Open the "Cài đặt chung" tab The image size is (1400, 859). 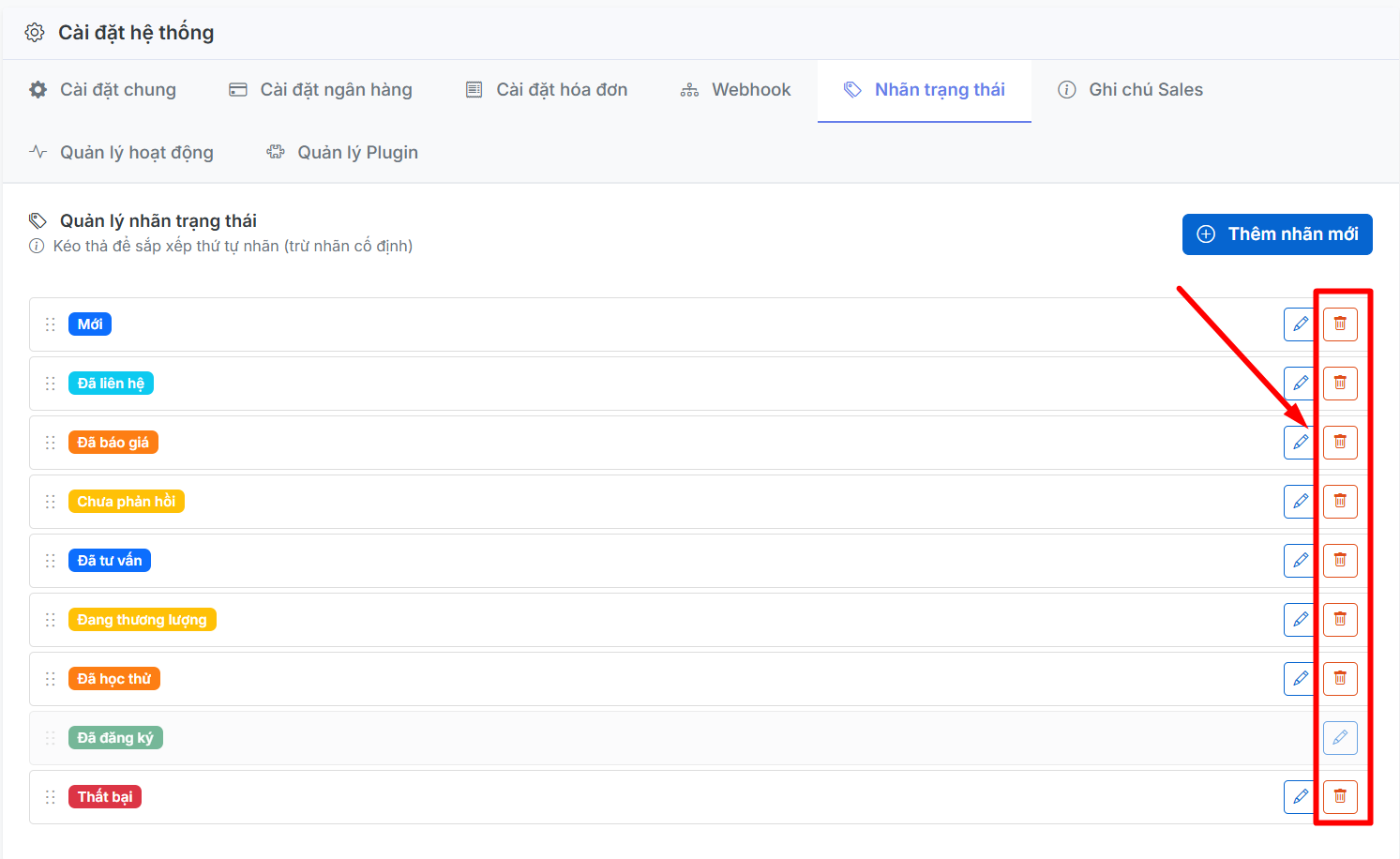[103, 90]
